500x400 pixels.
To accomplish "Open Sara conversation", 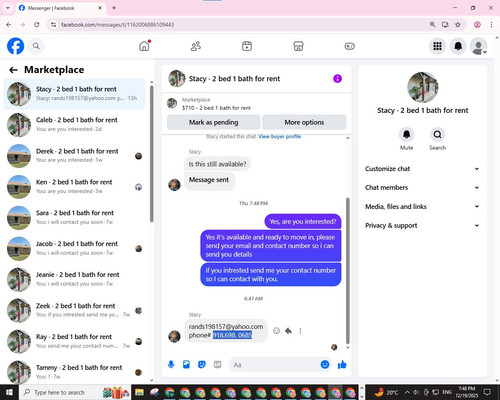I will click(x=74, y=218).
